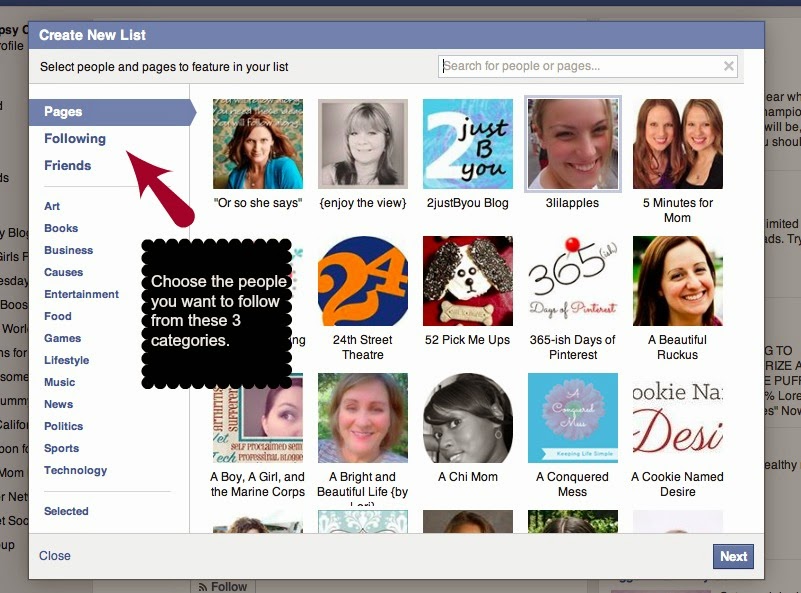Pick the {enjoy the view} page photo
Screen dimensions: 801x593
[362, 144]
